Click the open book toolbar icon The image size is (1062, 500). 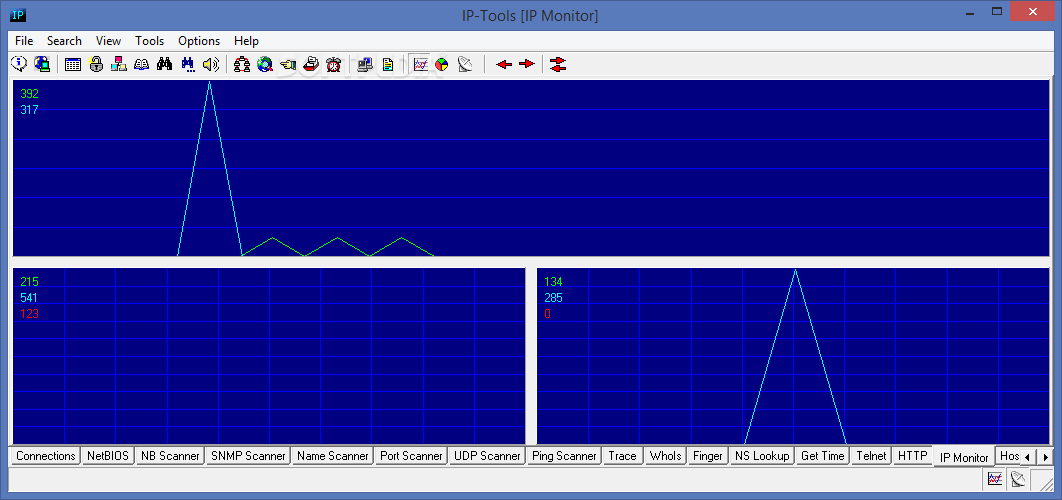point(142,64)
